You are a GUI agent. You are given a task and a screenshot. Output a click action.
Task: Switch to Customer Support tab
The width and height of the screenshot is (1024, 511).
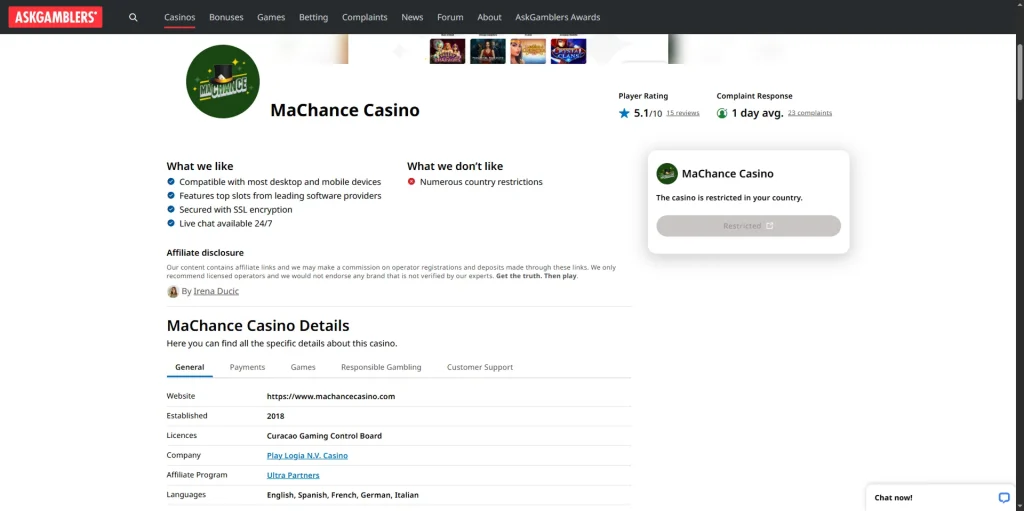coord(480,367)
